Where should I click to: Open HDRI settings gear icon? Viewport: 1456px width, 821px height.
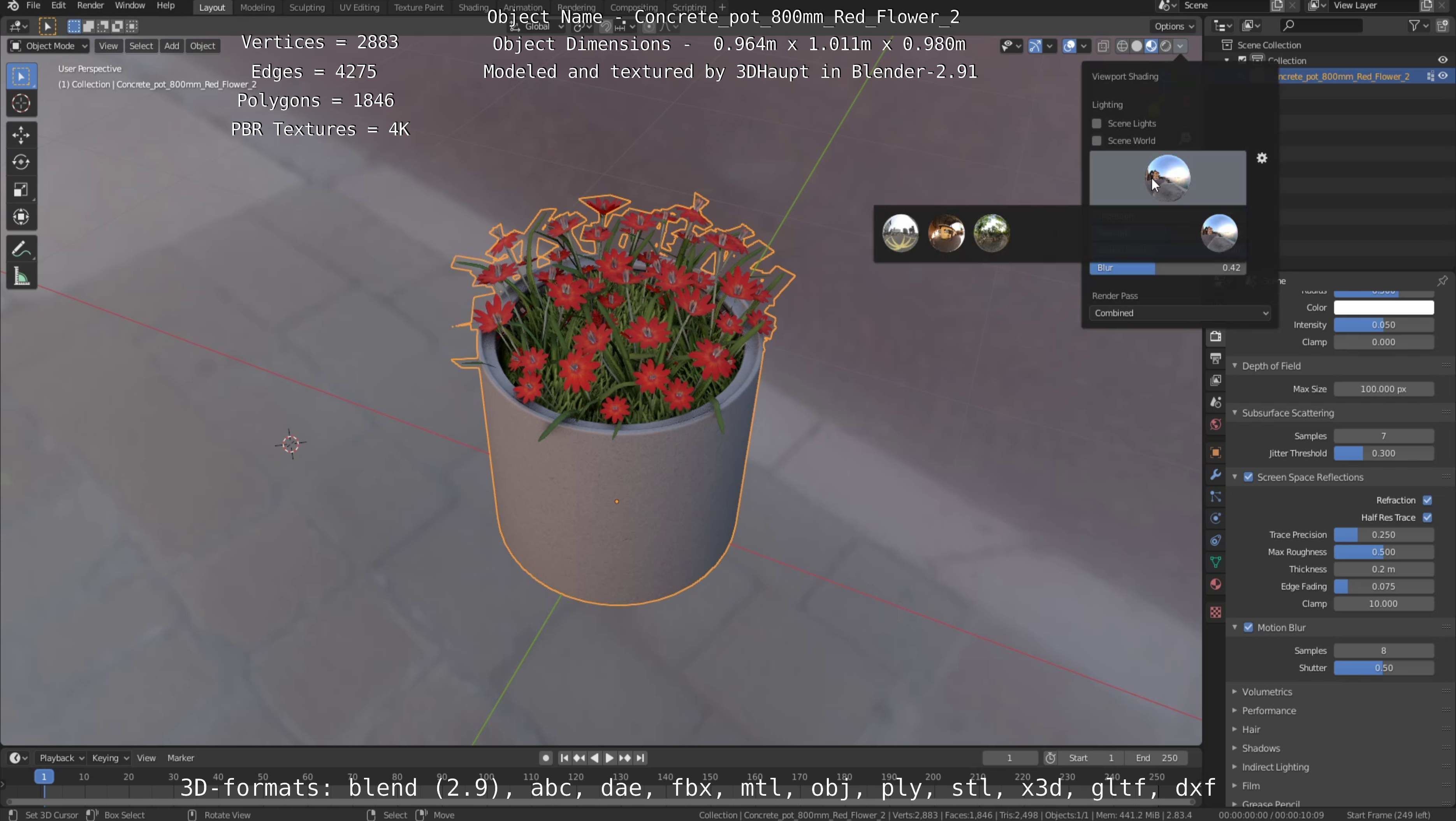coord(1262,158)
